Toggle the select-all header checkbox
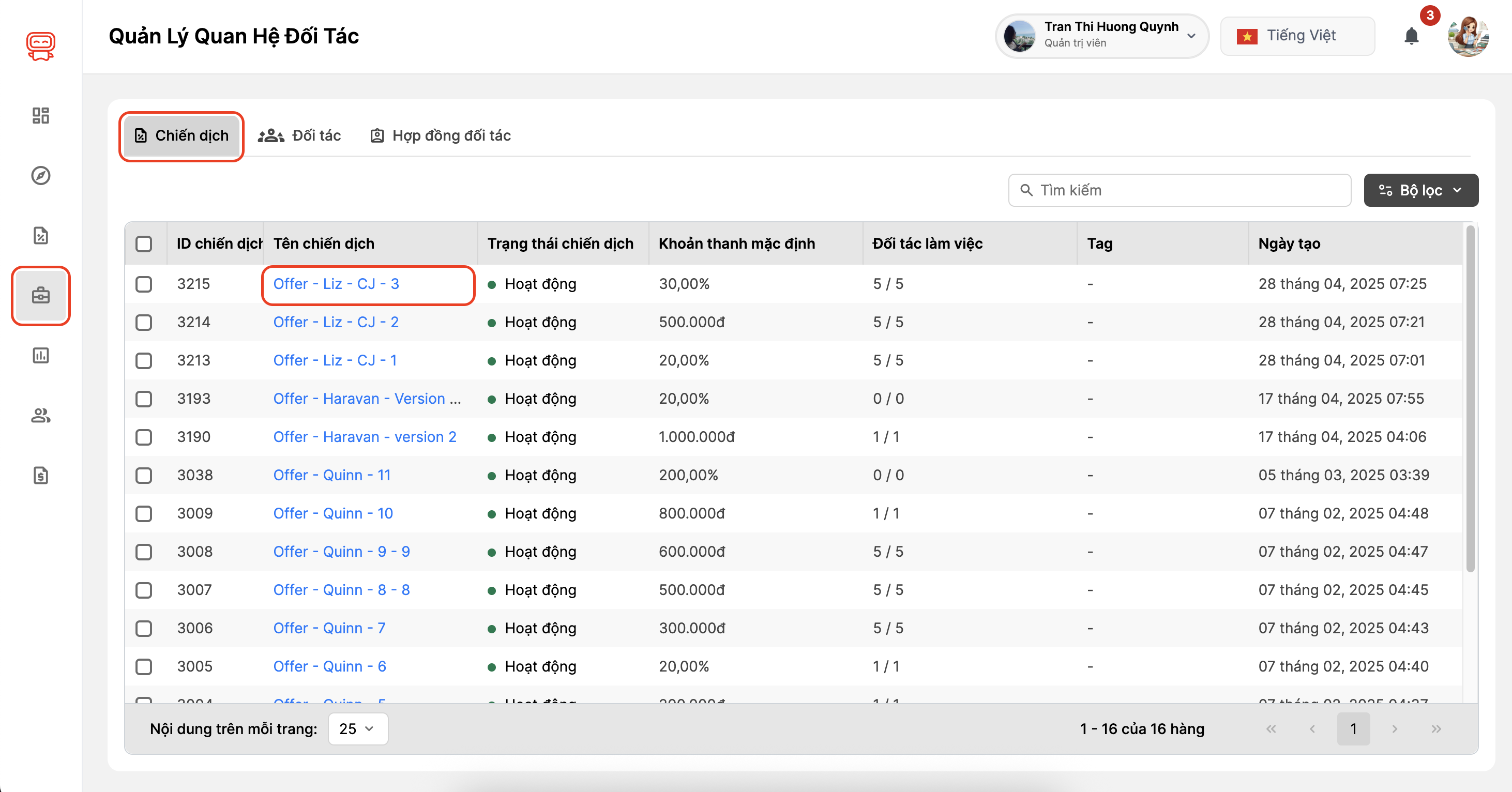Screen dimensions: 1512x792 point(144,243)
